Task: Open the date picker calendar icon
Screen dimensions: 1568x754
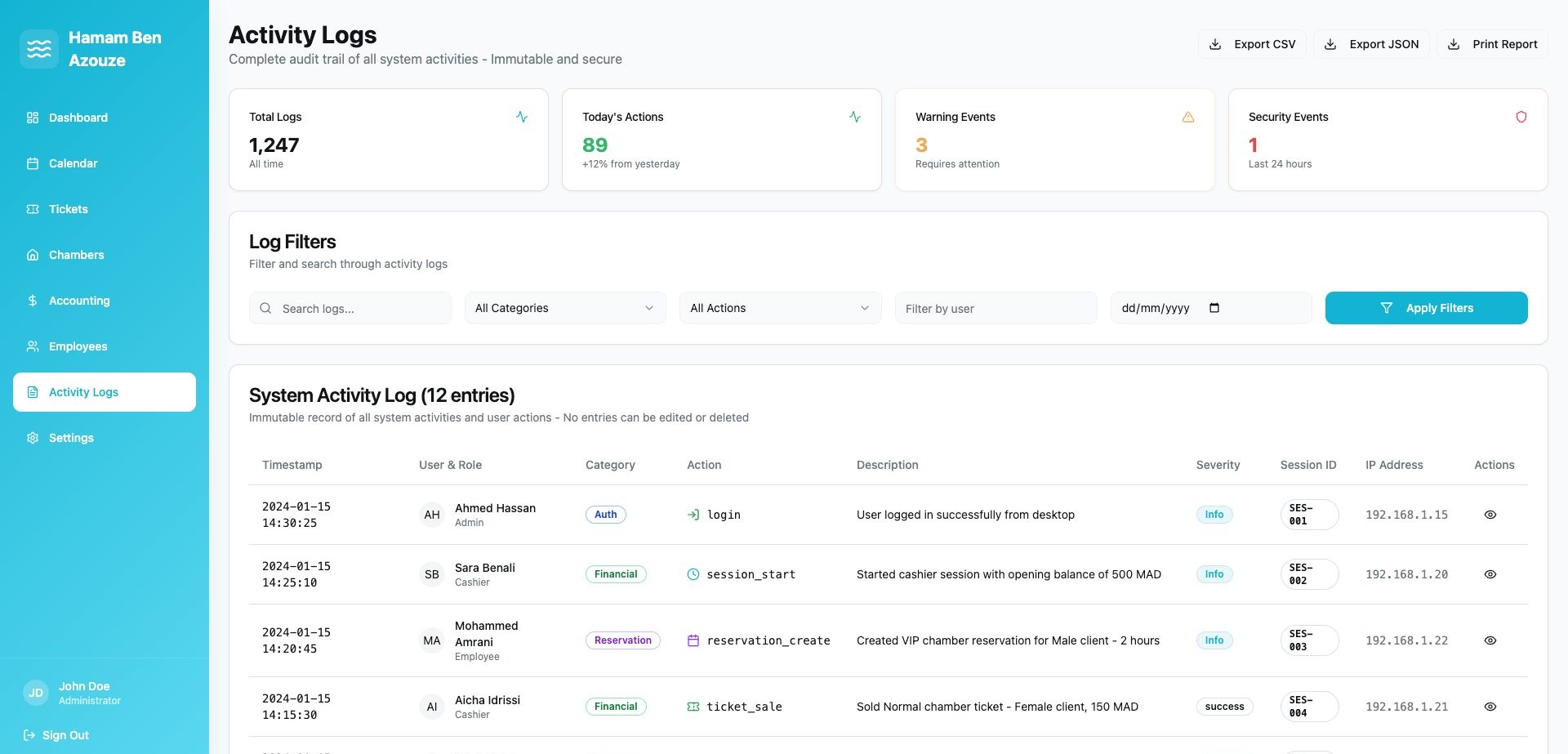Action: (1214, 308)
